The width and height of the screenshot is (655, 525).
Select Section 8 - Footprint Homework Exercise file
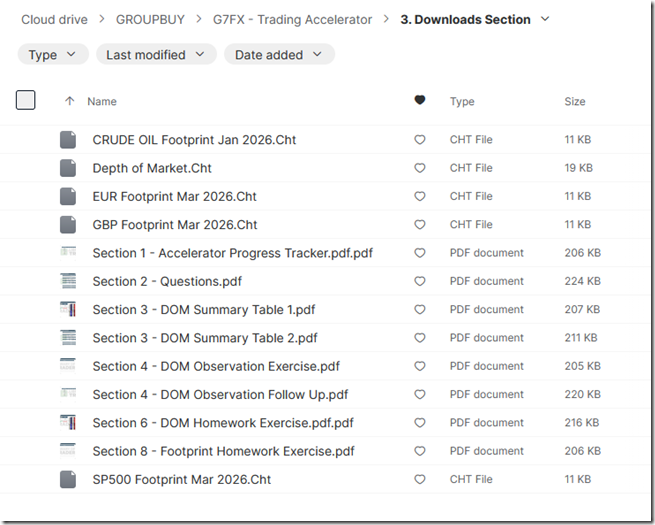(223, 452)
